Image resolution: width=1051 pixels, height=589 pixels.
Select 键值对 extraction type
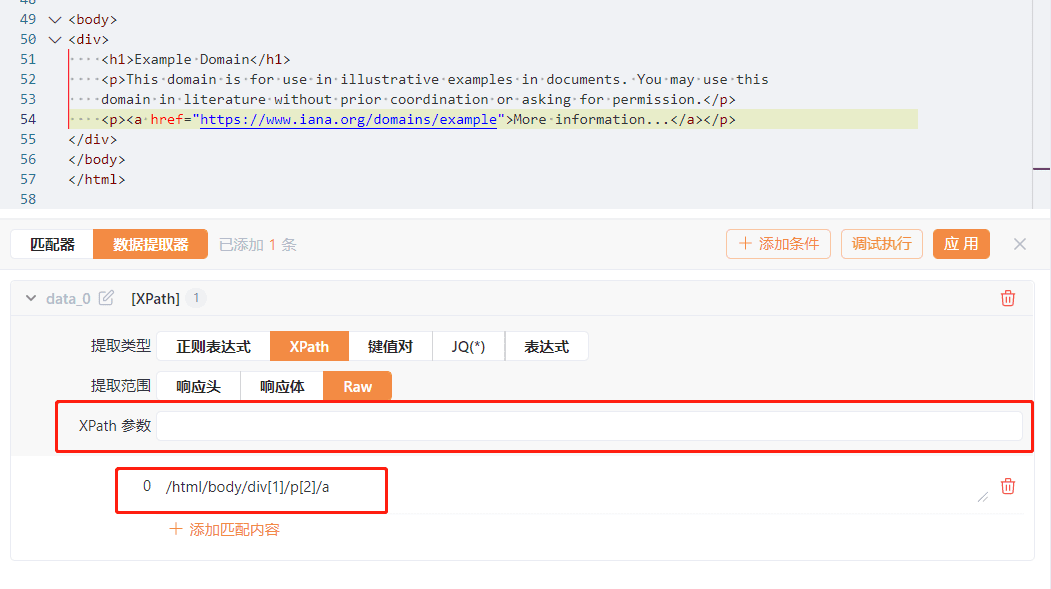390,346
